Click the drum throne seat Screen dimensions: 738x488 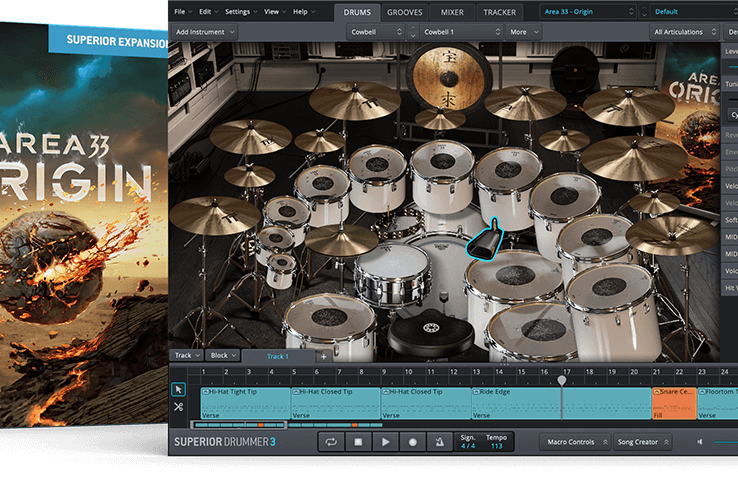pos(431,332)
